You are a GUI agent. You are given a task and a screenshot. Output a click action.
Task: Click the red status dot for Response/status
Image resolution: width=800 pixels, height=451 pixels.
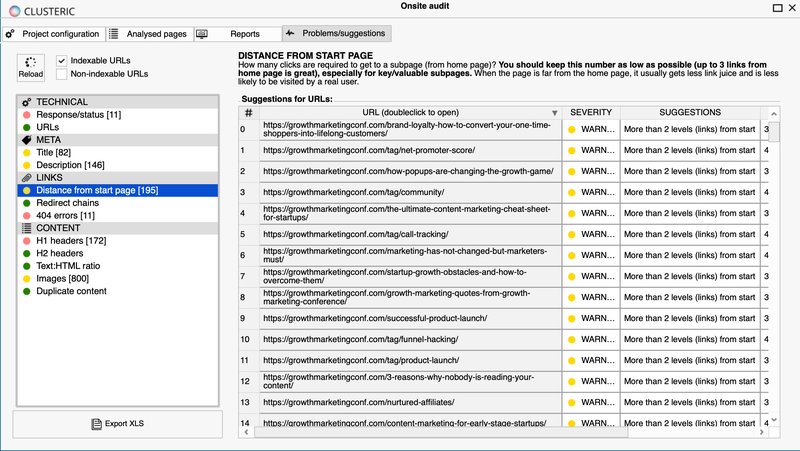pos(27,115)
